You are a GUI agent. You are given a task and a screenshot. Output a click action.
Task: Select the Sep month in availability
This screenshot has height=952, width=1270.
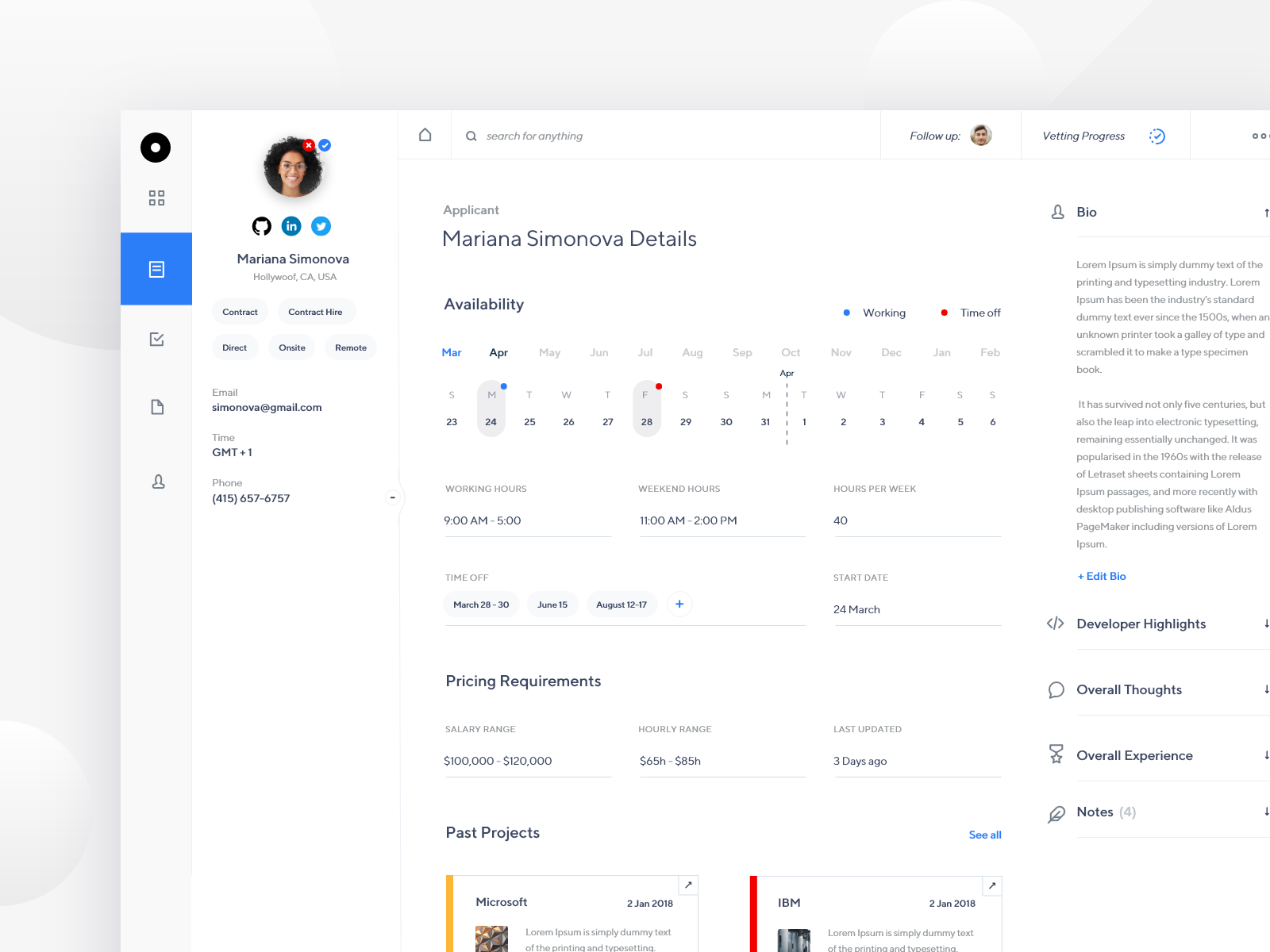pos(742,352)
